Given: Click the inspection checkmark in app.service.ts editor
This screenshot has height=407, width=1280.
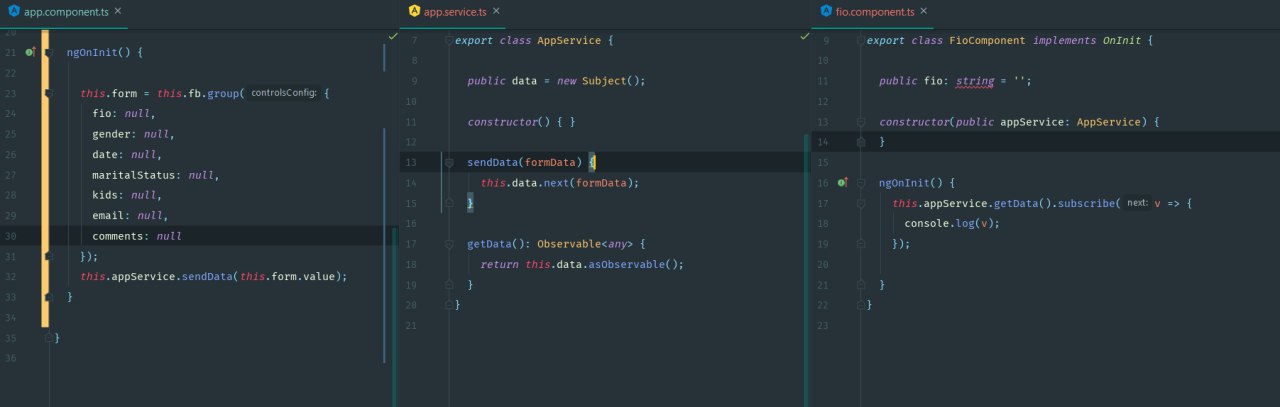Looking at the screenshot, I should (x=805, y=36).
